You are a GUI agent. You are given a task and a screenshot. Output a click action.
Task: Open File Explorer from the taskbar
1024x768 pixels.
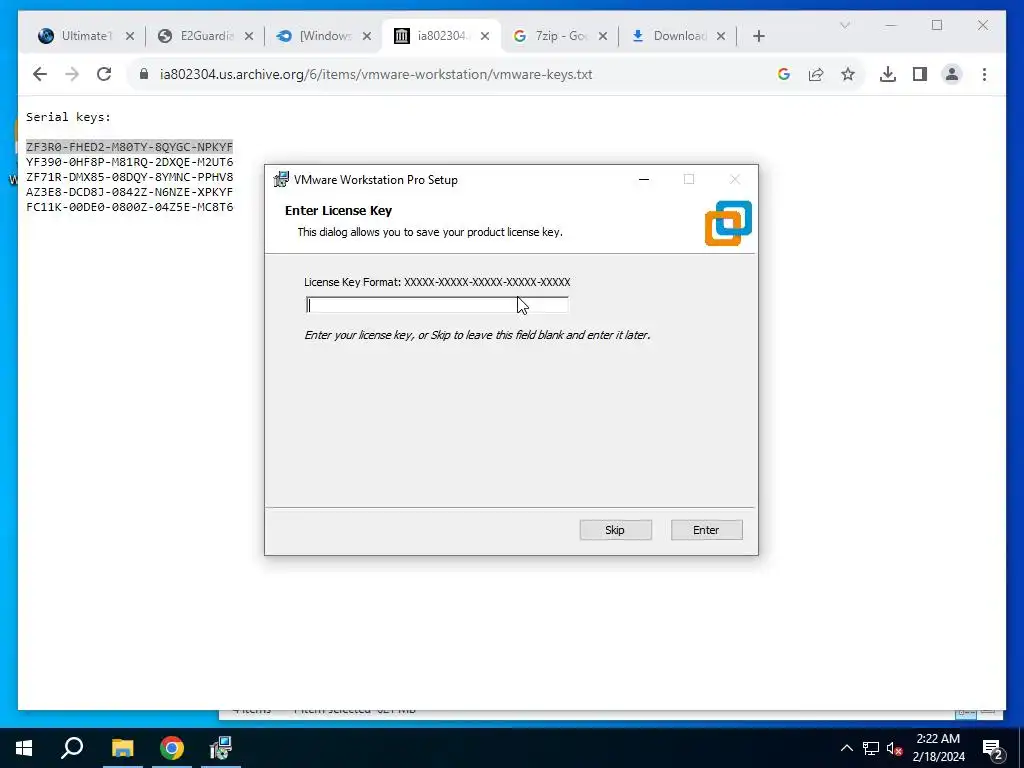(122, 748)
